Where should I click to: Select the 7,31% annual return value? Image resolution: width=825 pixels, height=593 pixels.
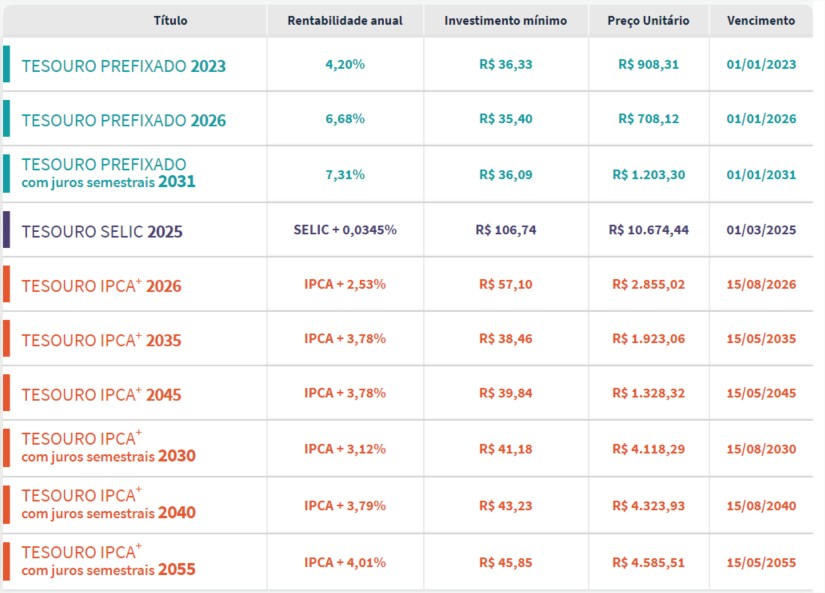(345, 175)
